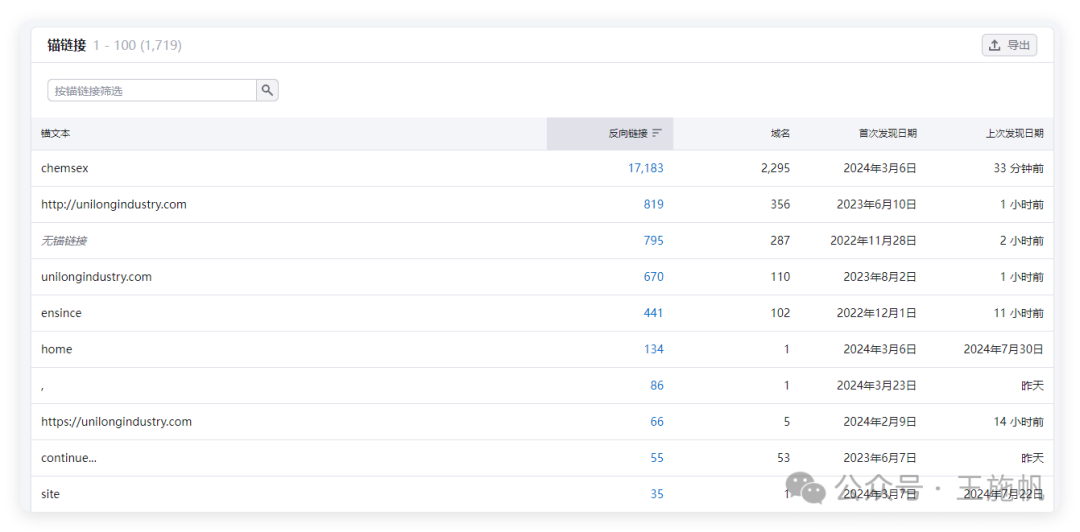The width and height of the screenshot is (1080, 532).
Task: Click the 锚文本 column header
Action: [56, 134]
